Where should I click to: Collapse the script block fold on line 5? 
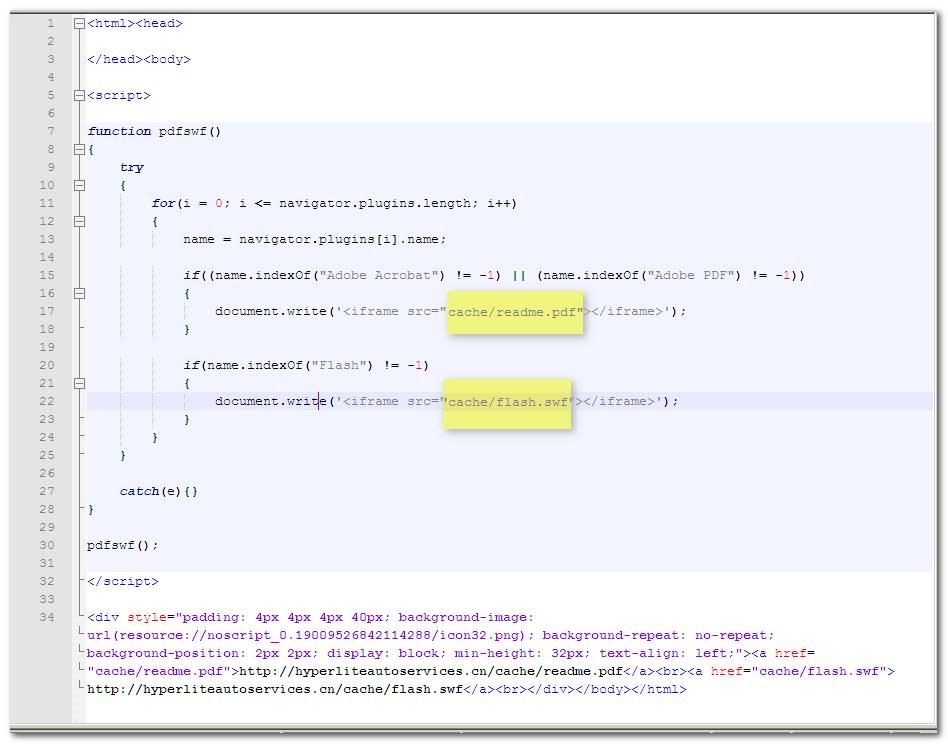80,95
